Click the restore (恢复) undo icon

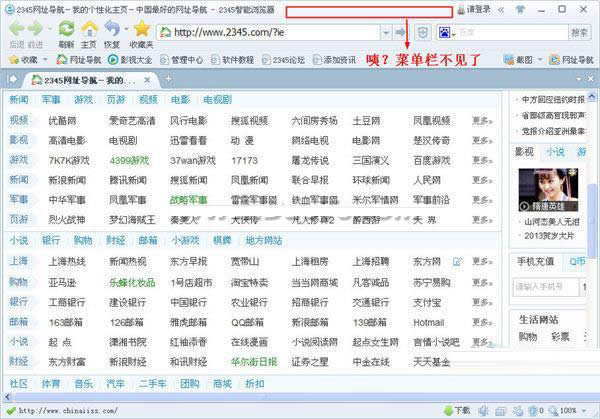[x=112, y=28]
